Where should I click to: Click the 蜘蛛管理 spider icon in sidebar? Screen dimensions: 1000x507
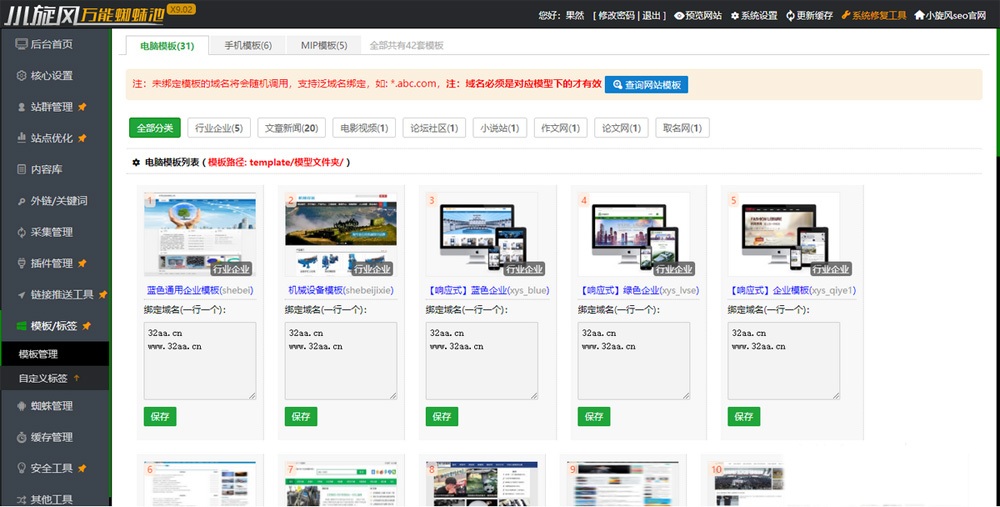(22, 406)
